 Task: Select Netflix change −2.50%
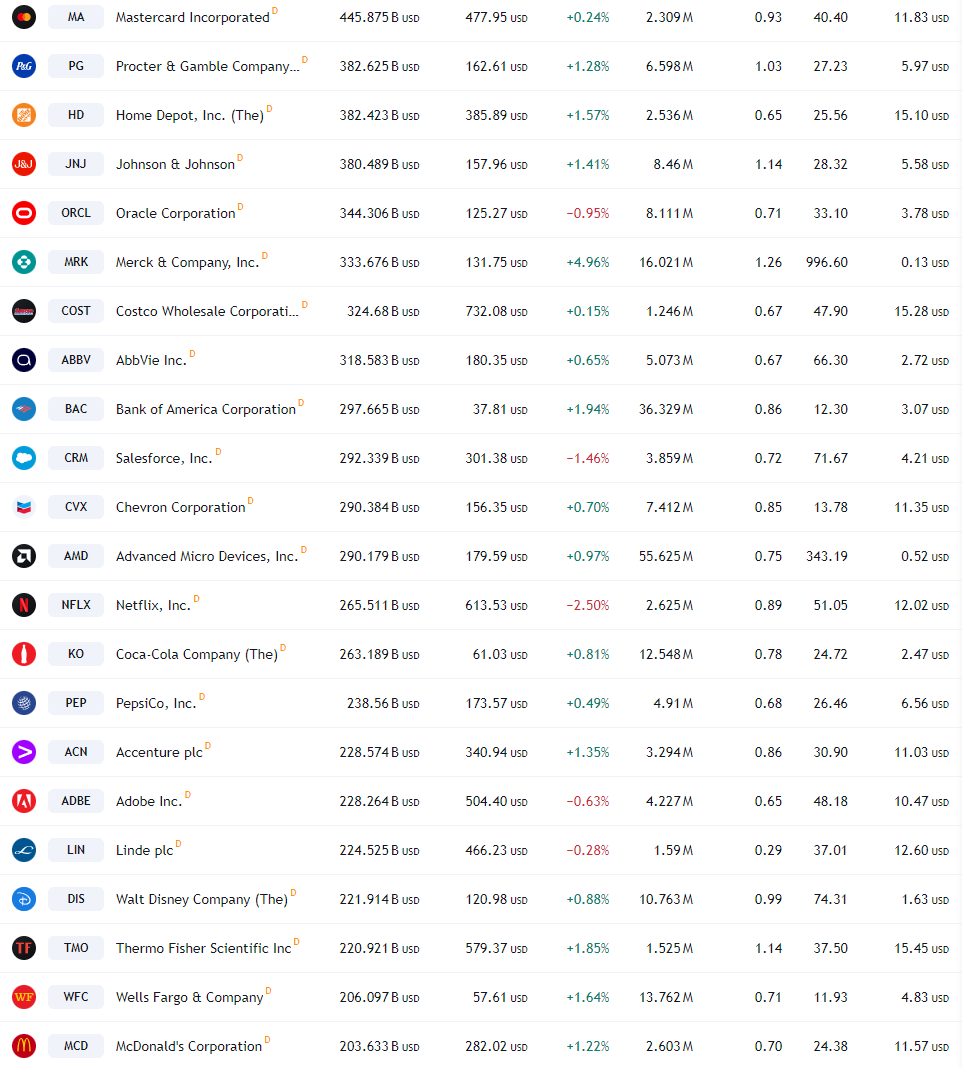click(x=588, y=606)
